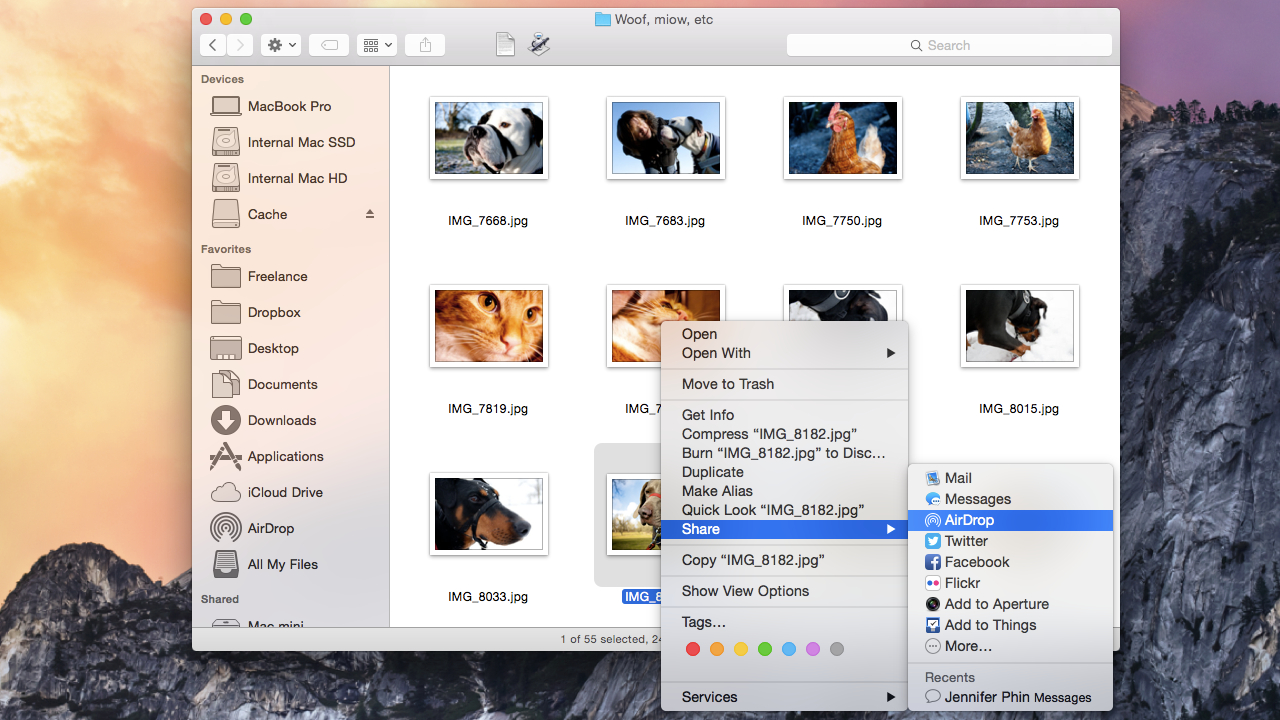Click the Search field

click(949, 45)
